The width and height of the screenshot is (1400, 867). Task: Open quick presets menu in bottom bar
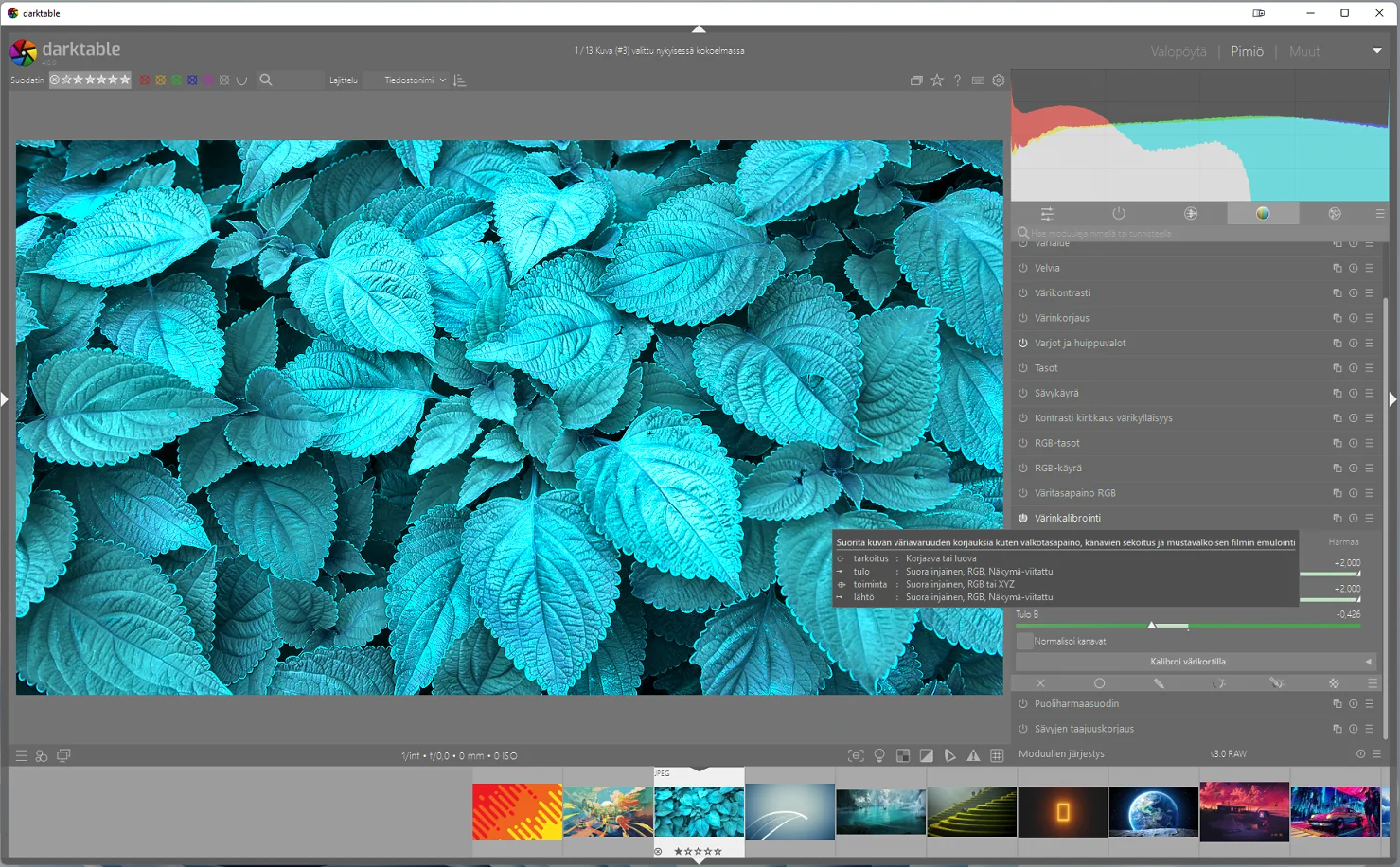coord(21,755)
